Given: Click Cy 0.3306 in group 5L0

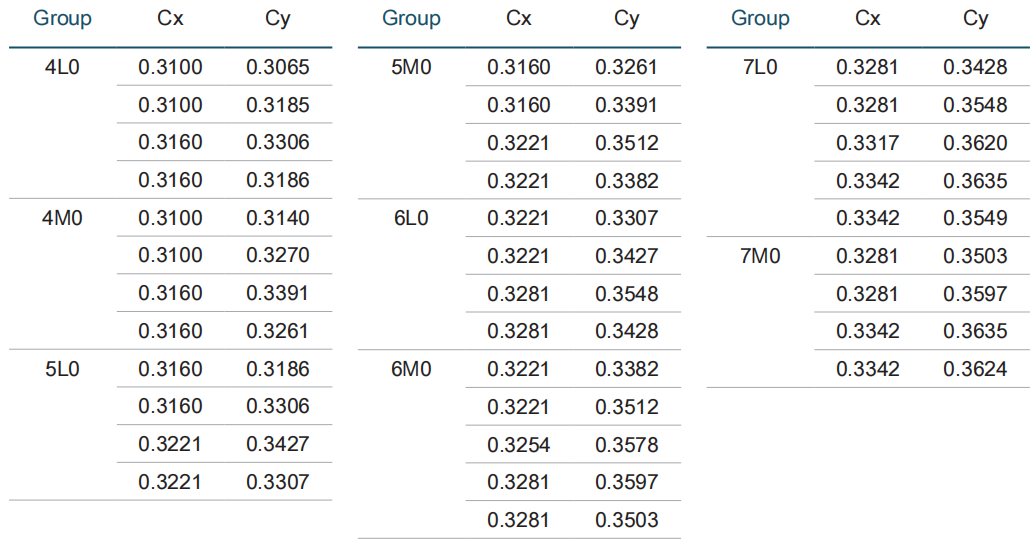Looking at the screenshot, I should (x=278, y=406).
